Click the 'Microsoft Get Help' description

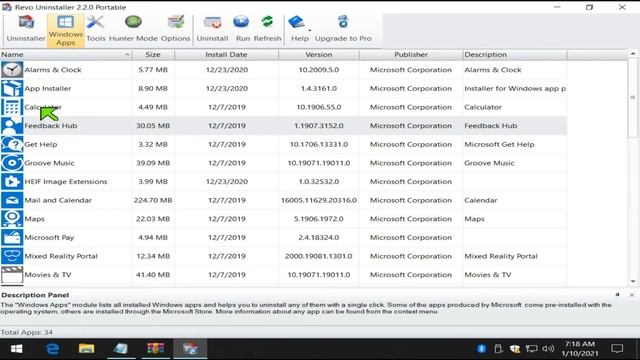[499, 144]
